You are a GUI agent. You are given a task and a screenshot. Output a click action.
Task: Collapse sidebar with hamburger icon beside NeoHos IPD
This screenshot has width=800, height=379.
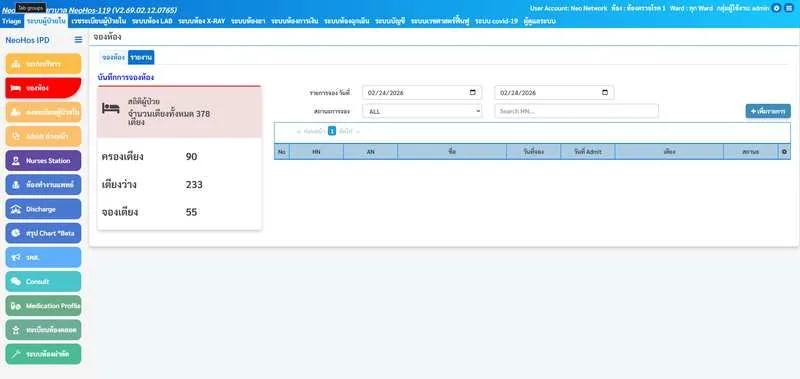[x=78, y=40]
